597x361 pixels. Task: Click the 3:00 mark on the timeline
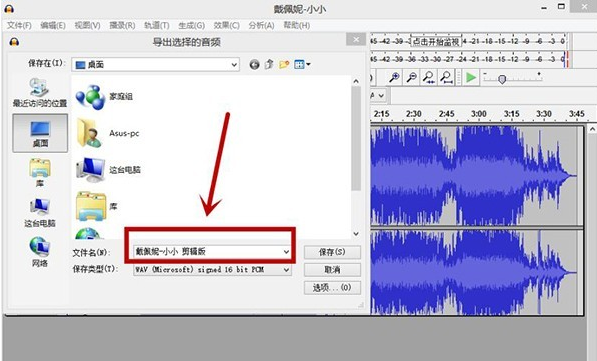479,114
